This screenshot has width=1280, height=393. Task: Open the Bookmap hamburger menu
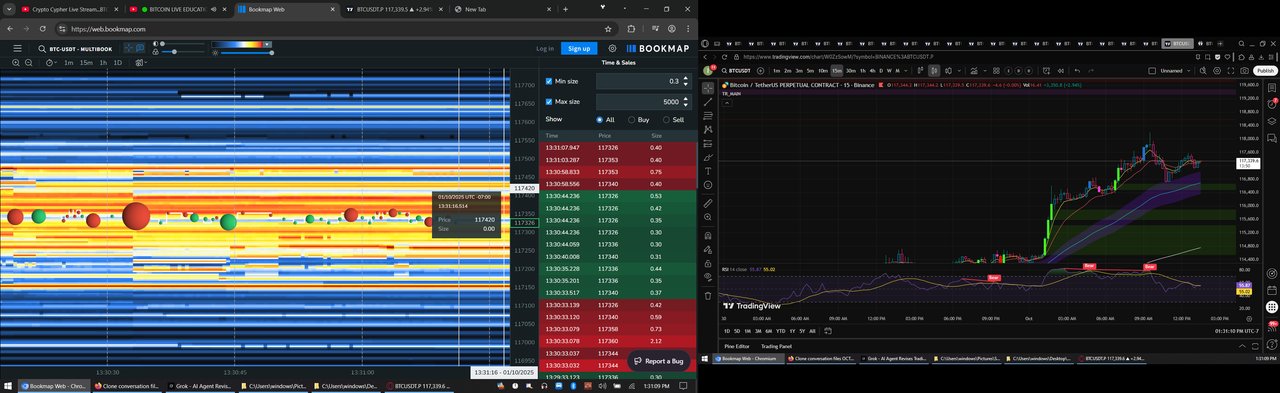pos(17,48)
